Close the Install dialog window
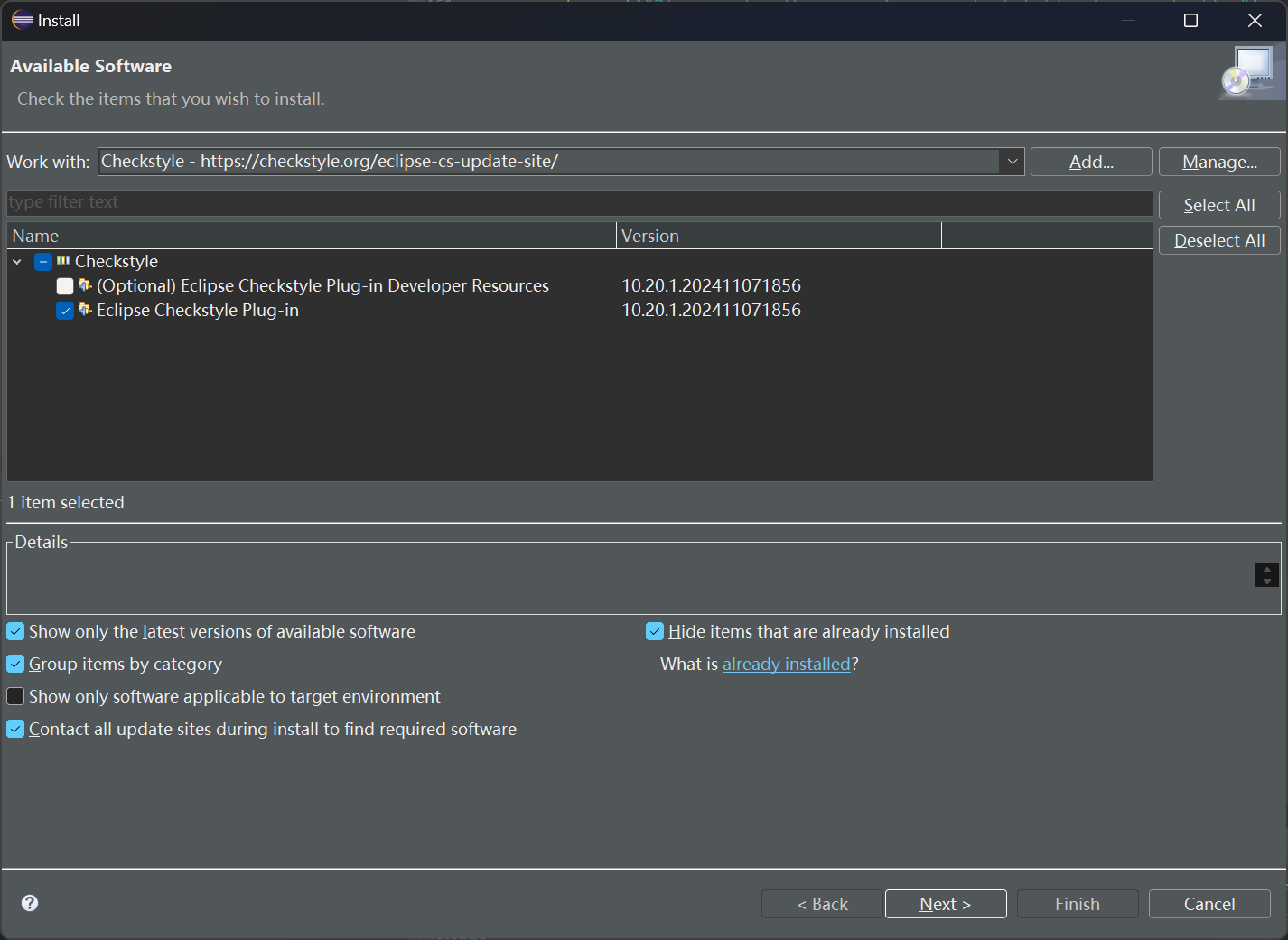This screenshot has height=940, width=1288. click(1255, 20)
